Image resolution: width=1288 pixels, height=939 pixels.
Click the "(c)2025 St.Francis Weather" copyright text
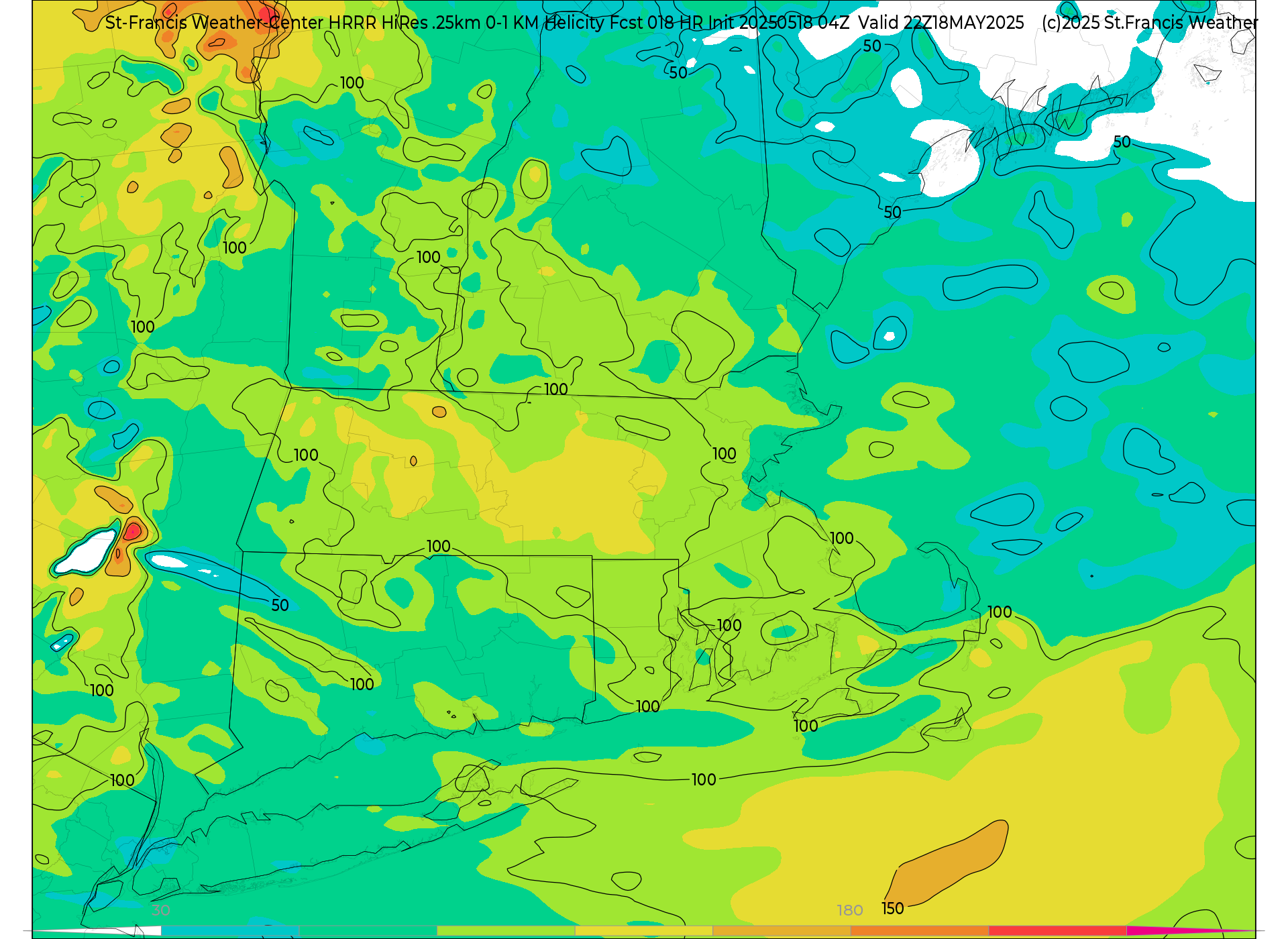coord(1150,23)
